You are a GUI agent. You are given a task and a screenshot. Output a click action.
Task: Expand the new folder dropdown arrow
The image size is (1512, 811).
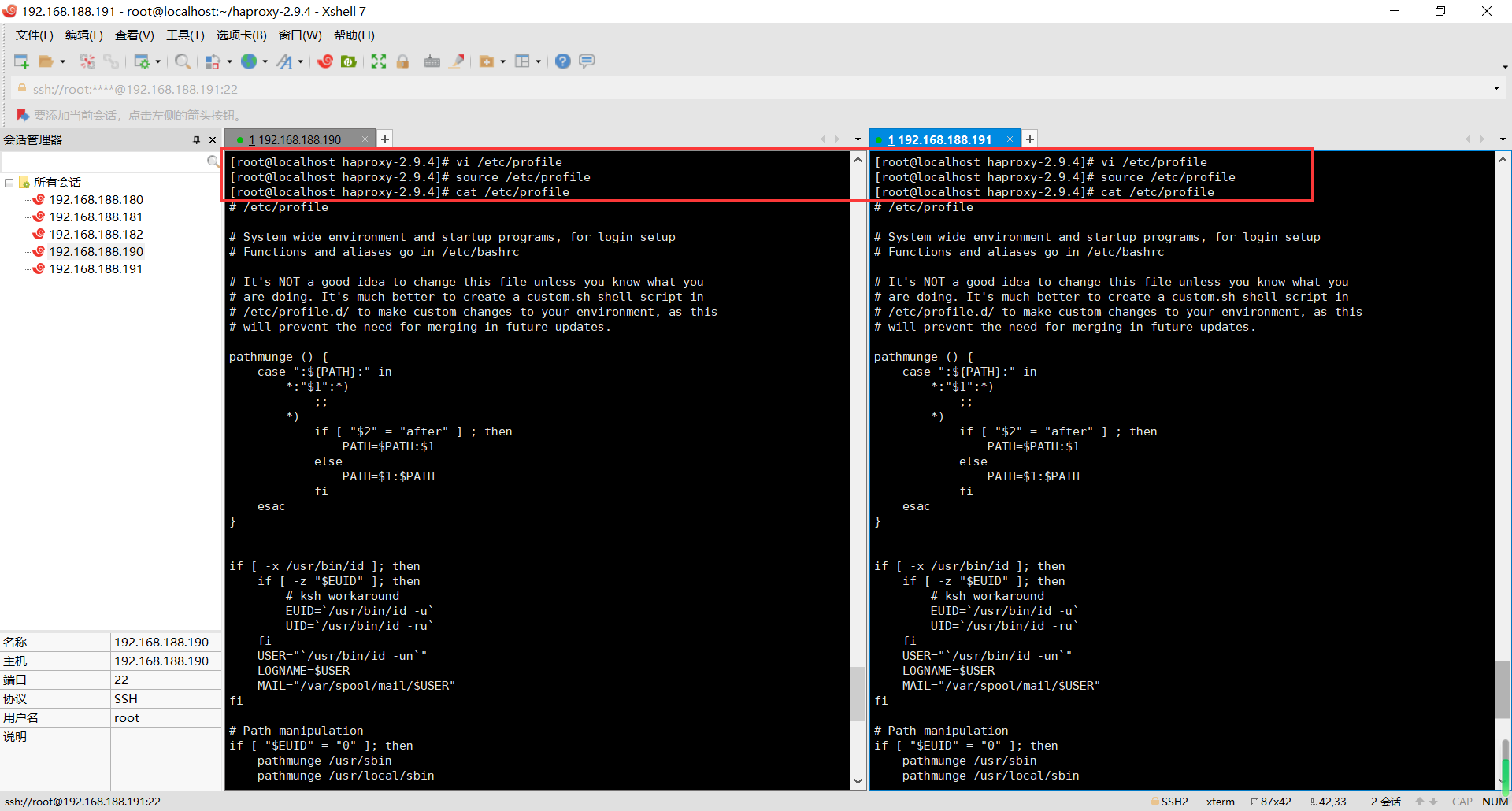pyautogui.click(x=503, y=61)
